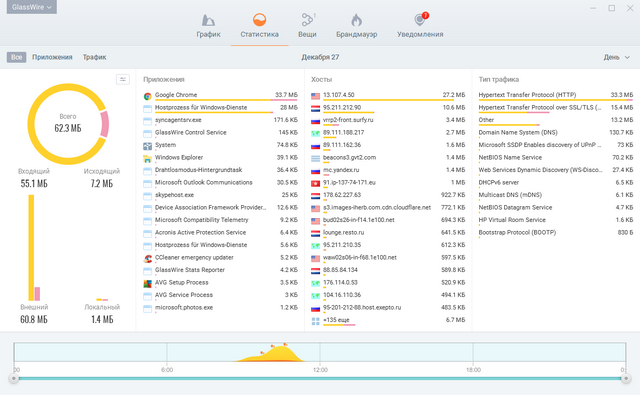Click the flag beside mc.yandex.ru
Image resolution: width=640 pixels, height=395 pixels.
pyautogui.click(x=316, y=171)
